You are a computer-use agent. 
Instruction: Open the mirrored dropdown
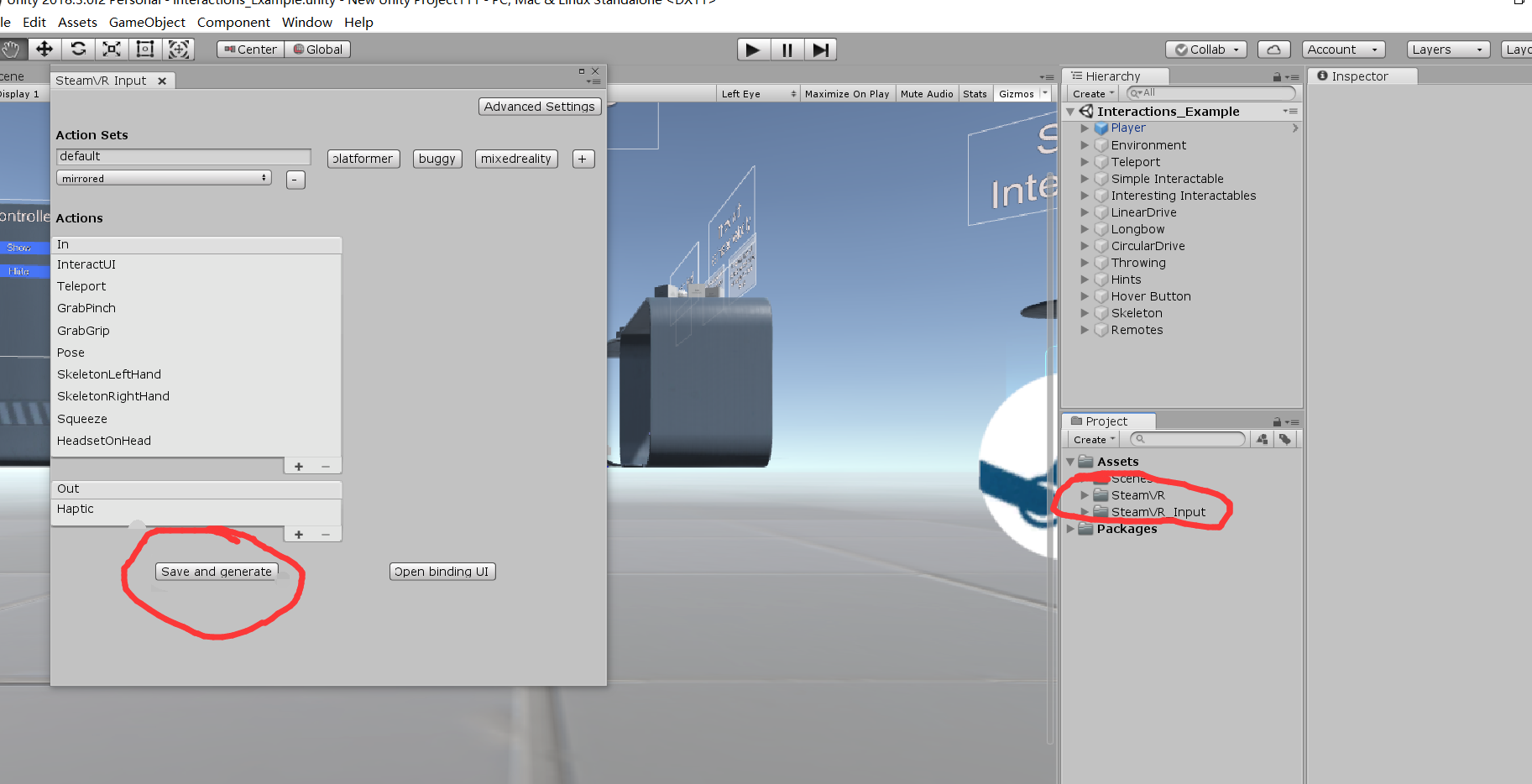click(164, 179)
